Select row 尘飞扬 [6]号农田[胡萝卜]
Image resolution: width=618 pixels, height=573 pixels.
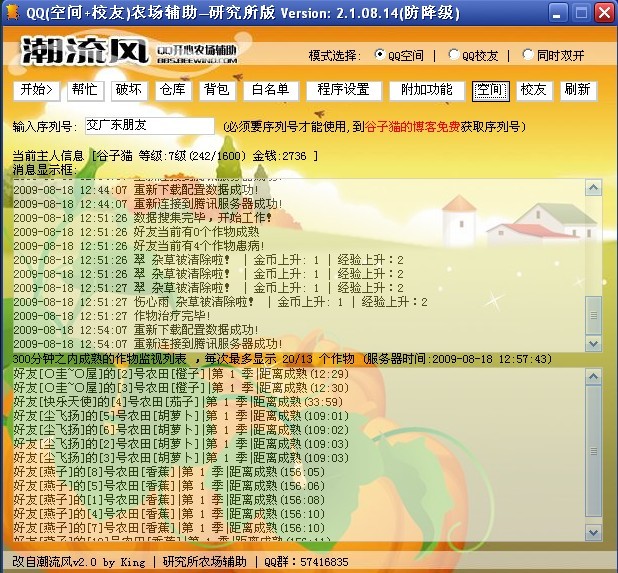(181, 430)
